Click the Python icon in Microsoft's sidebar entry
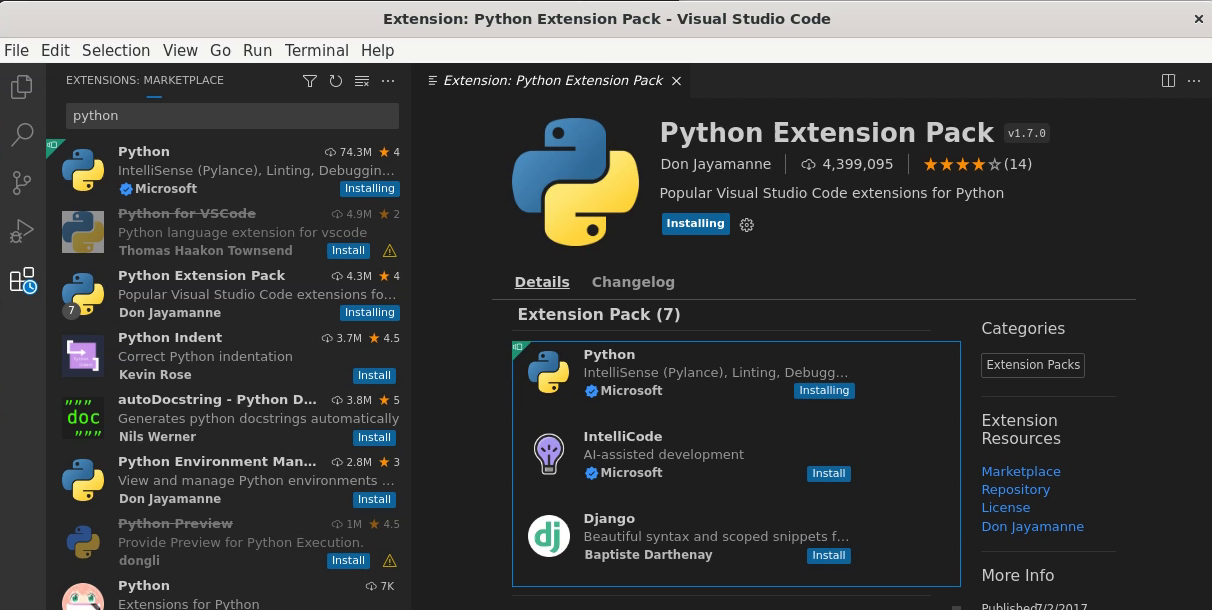This screenshot has height=610, width=1212. click(x=83, y=170)
